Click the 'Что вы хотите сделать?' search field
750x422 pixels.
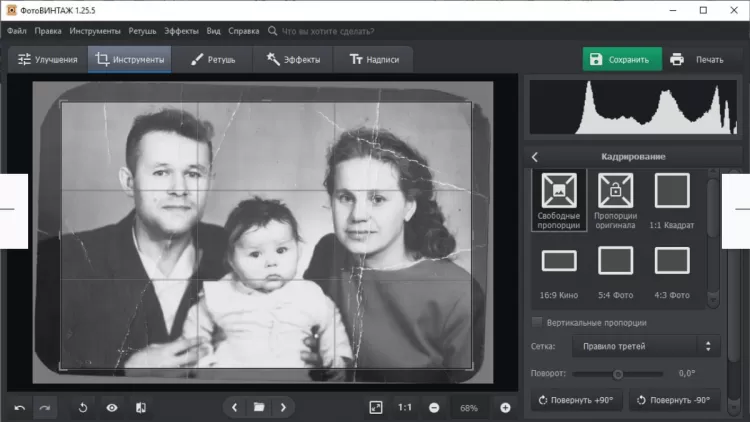point(328,31)
